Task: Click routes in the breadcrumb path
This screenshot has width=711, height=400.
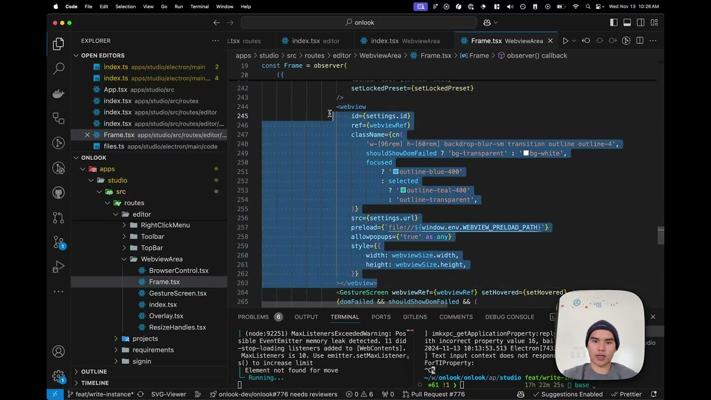Action: [314, 55]
